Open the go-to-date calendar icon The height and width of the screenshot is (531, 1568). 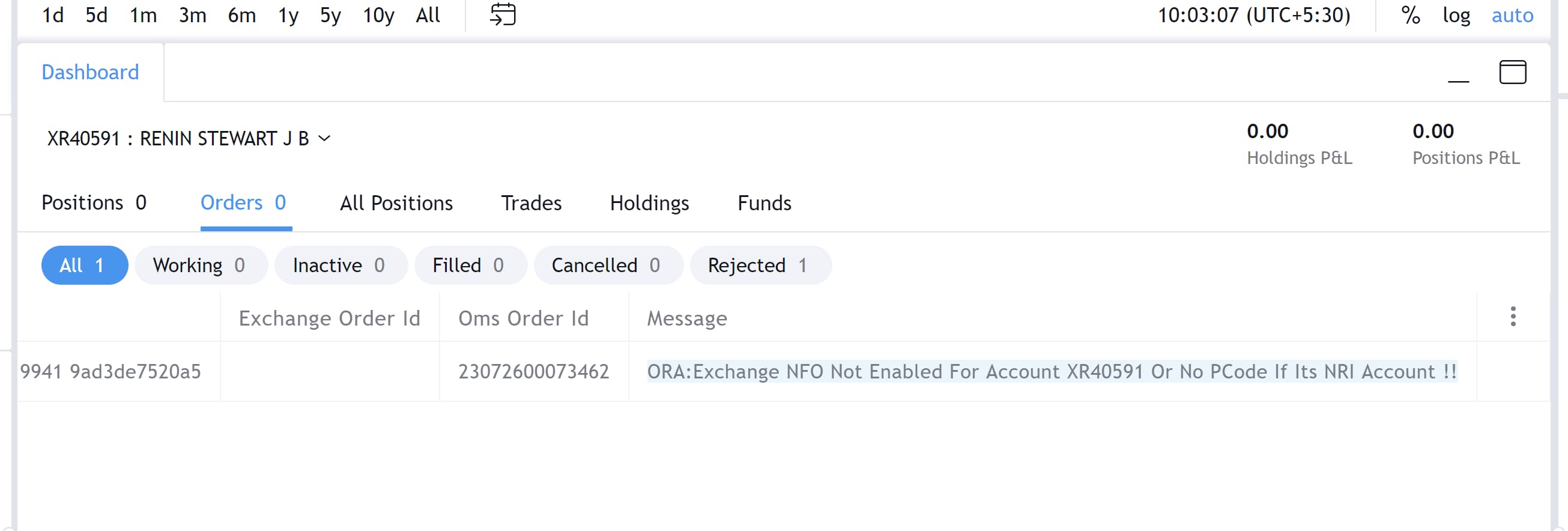coord(503,14)
